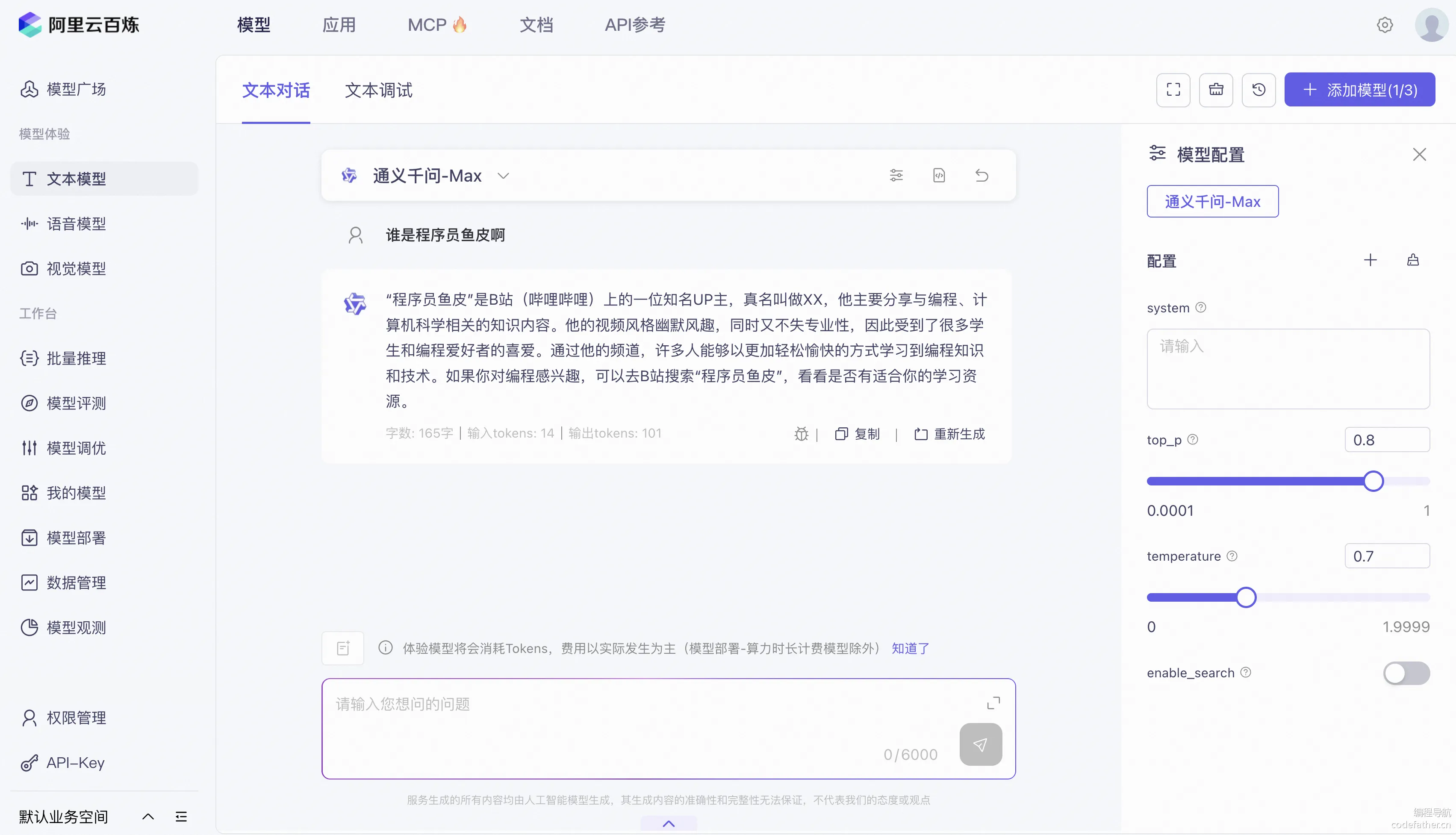Open the 应用 top navigation item
The width and height of the screenshot is (1456, 835).
coord(339,25)
